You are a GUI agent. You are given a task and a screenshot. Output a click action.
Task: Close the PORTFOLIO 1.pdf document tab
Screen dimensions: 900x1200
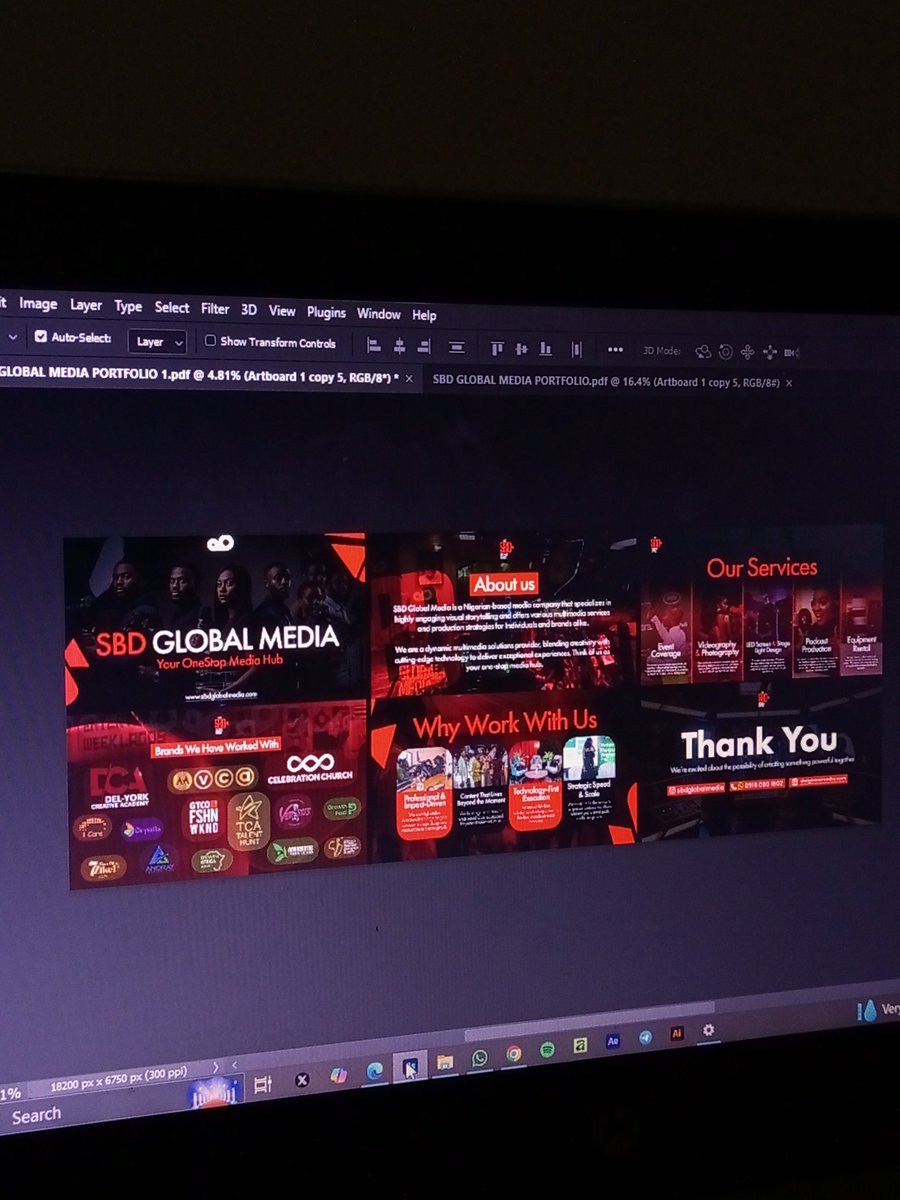pos(409,379)
